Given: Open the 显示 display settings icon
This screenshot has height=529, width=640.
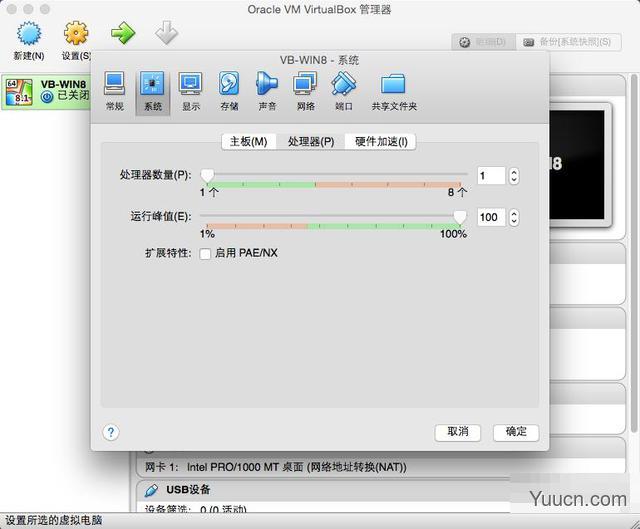Looking at the screenshot, I should pyautogui.click(x=191, y=83).
